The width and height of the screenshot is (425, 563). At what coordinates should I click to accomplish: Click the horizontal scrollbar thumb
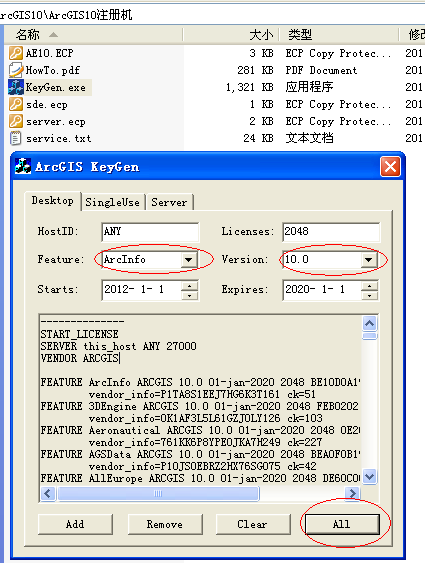158,493
